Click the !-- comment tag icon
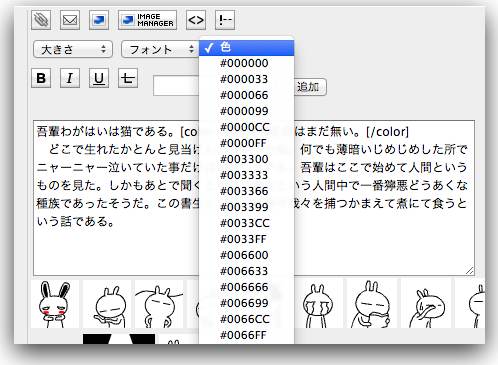498x365 pixels. coord(225,20)
